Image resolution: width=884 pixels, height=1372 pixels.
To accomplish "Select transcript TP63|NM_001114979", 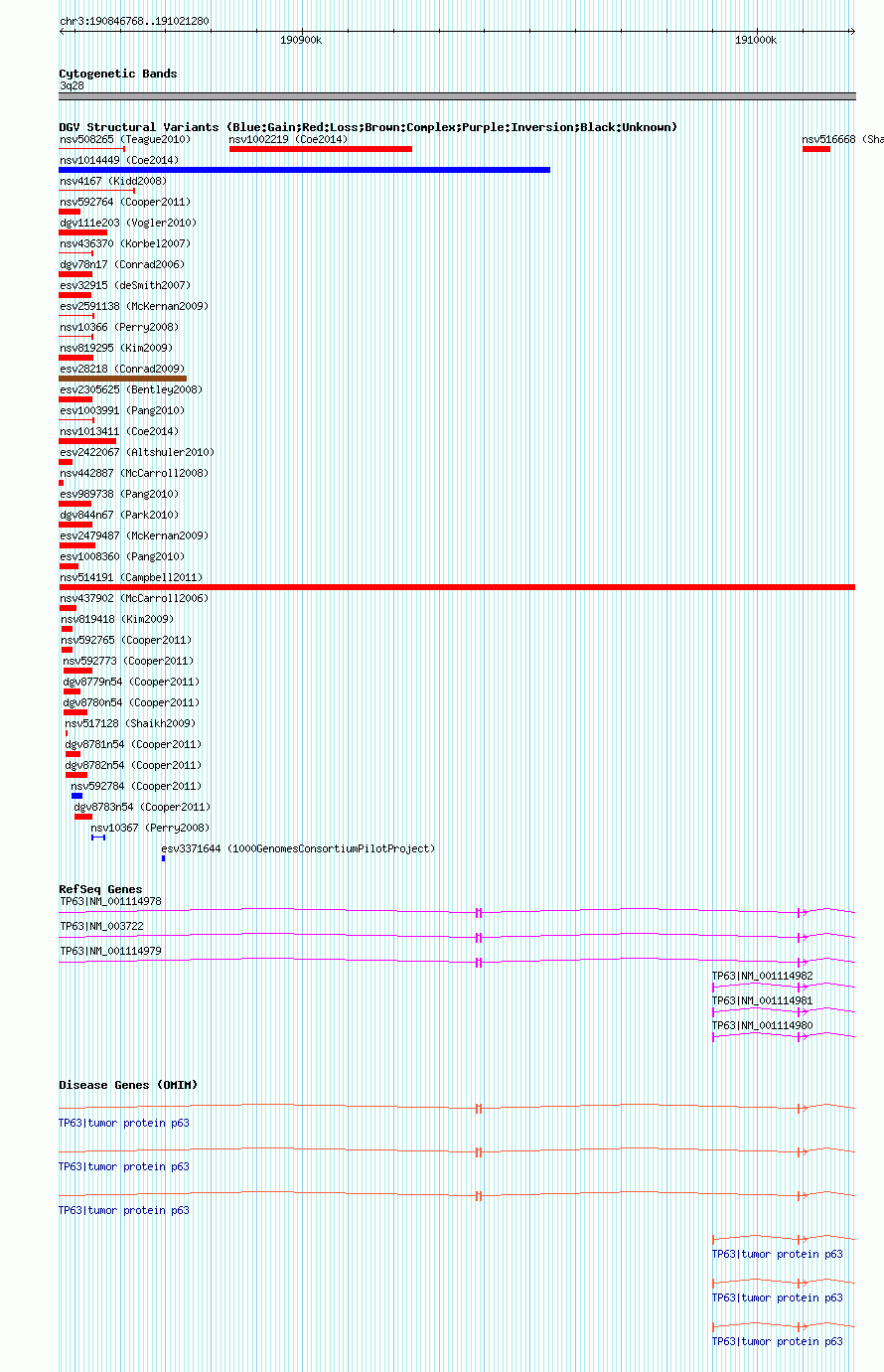I will 110,952.
